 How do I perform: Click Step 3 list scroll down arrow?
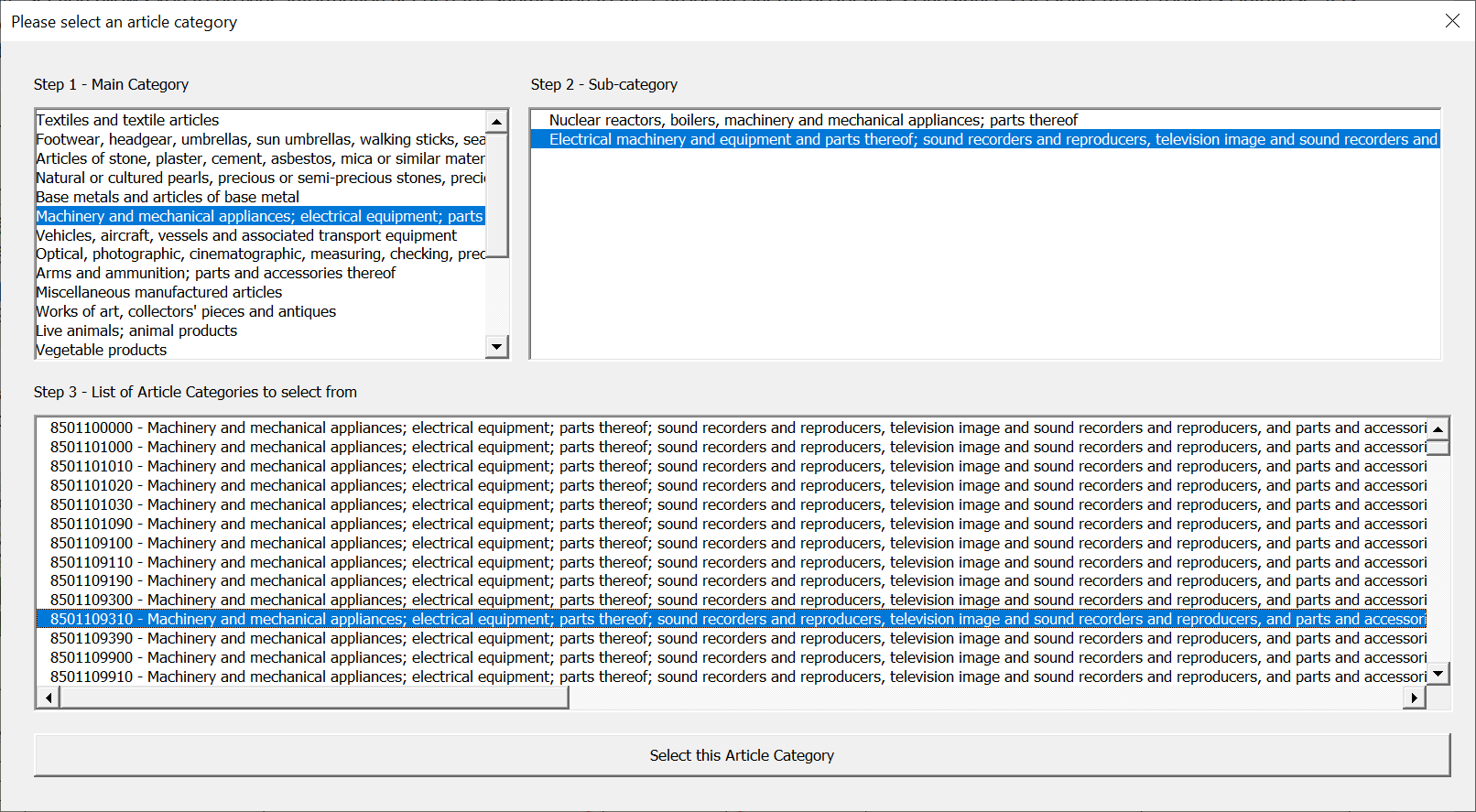(x=1438, y=674)
